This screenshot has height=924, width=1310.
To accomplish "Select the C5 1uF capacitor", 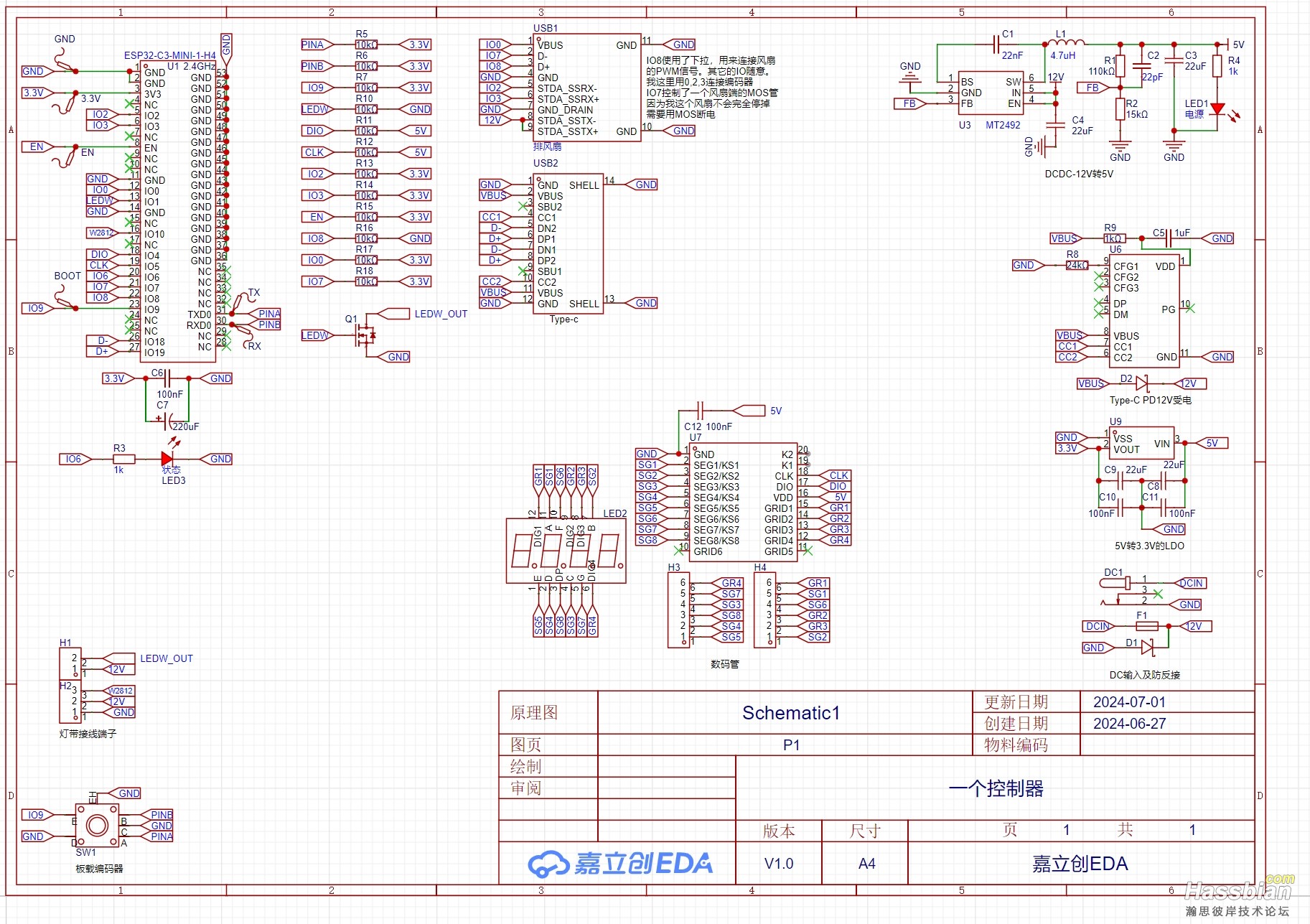I will (1169, 238).
